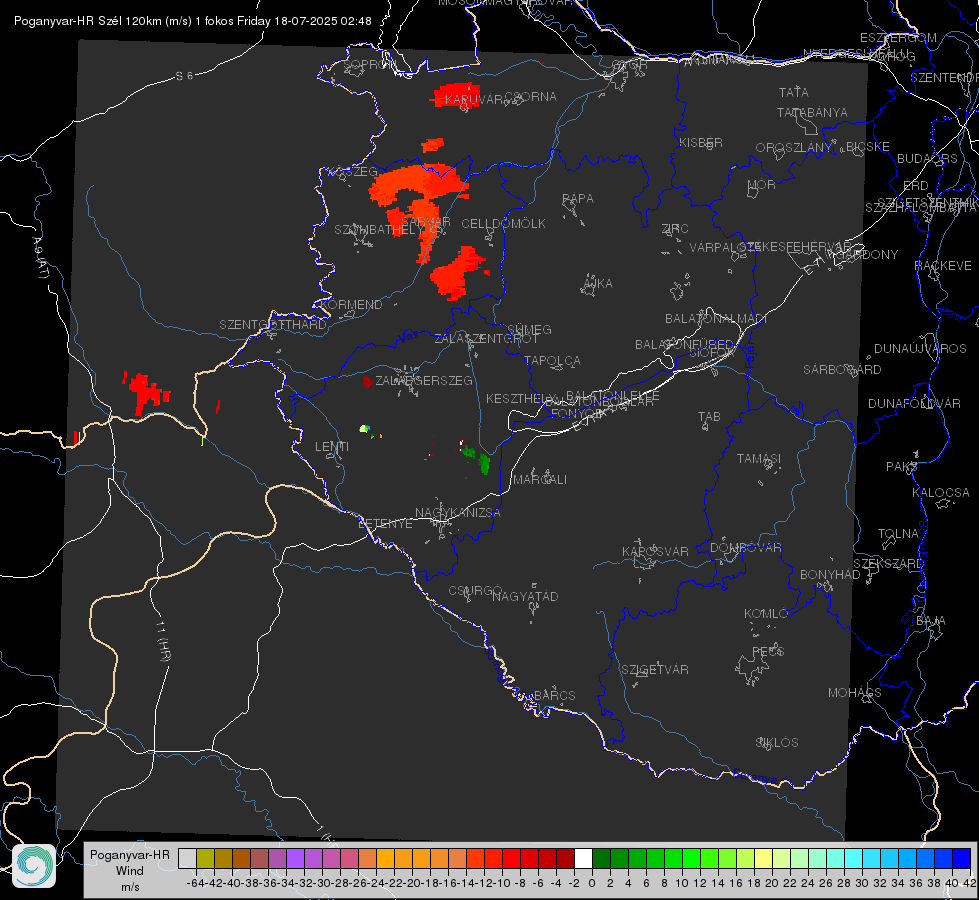
Task: Click the ZIRC label
Action: [x=675, y=229]
